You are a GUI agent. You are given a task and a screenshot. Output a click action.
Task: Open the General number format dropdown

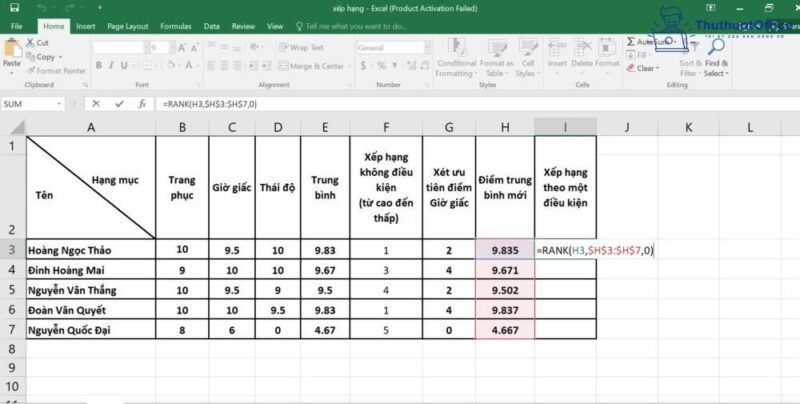[x=427, y=48]
